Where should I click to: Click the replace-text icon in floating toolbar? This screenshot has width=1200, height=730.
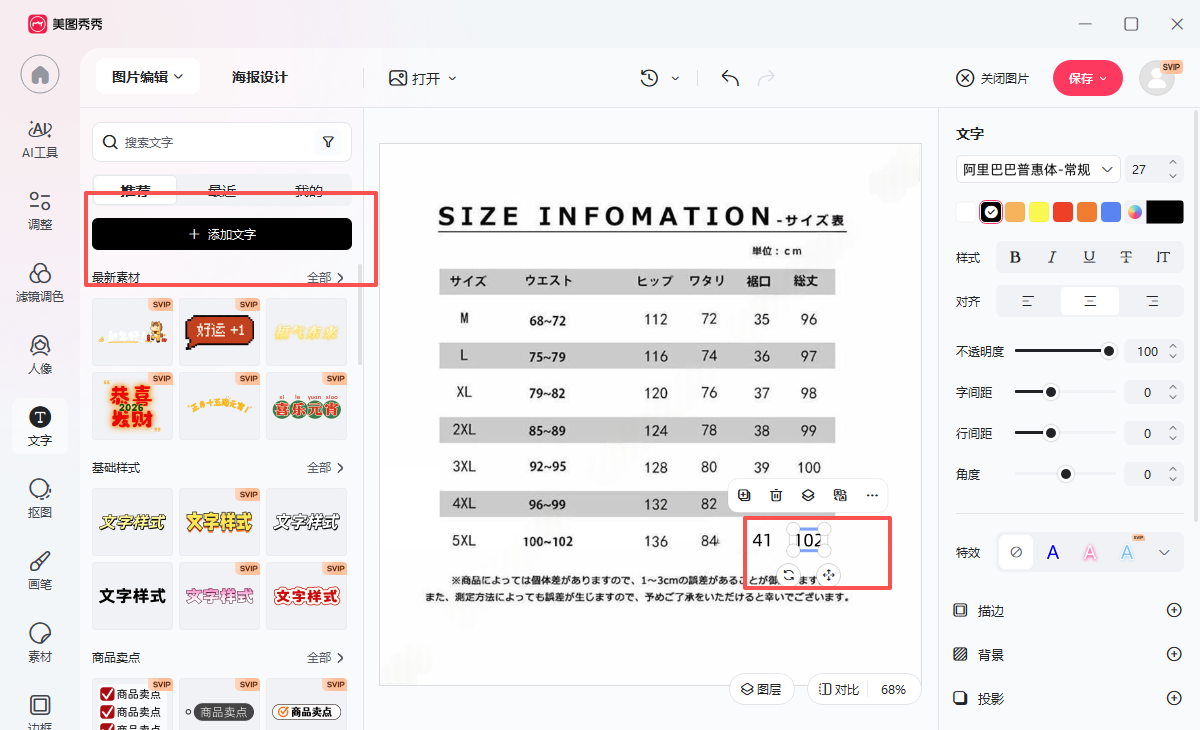click(840, 495)
